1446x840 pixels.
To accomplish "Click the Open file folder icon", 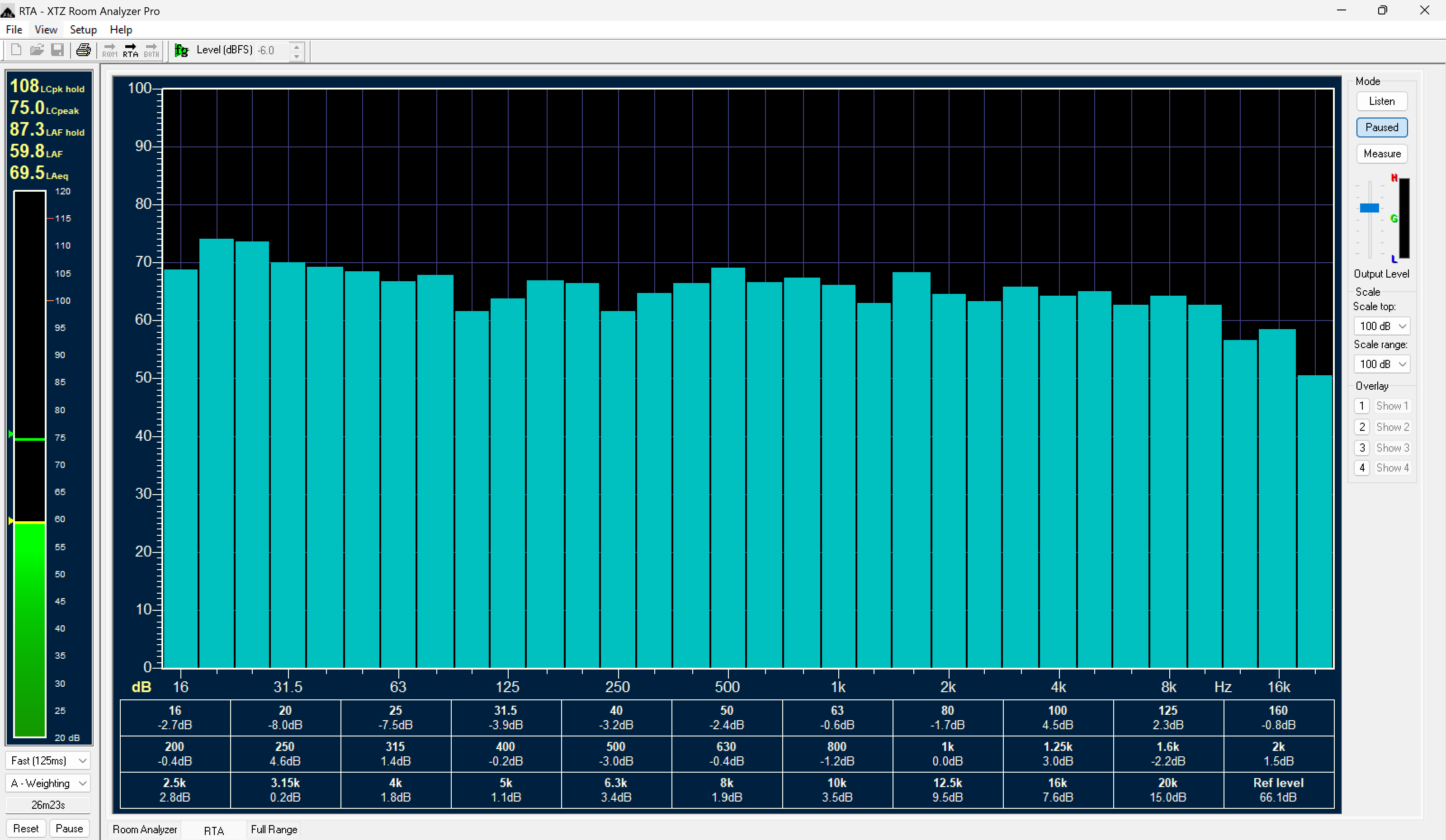I will [x=37, y=50].
